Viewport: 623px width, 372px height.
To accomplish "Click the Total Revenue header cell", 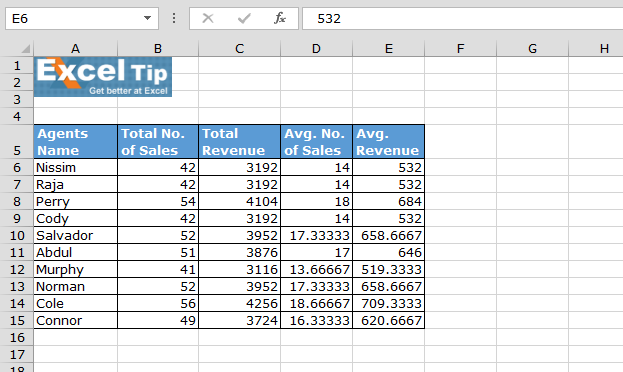I will 239,141.
